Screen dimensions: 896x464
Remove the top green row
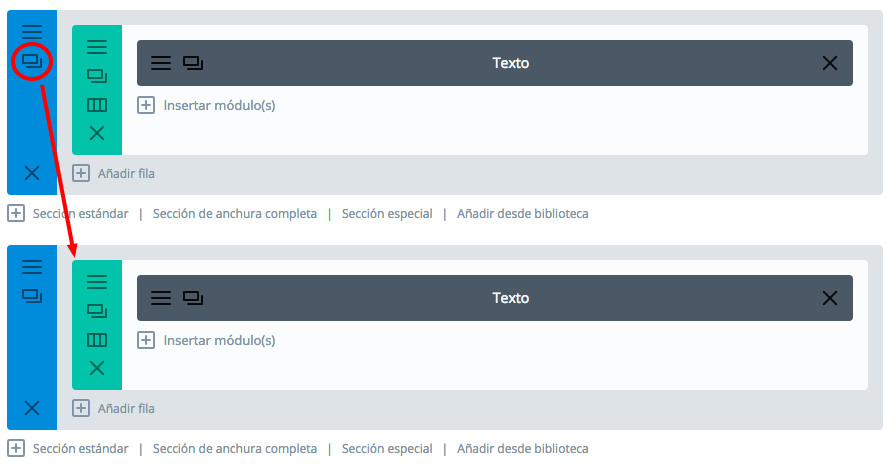(97, 133)
